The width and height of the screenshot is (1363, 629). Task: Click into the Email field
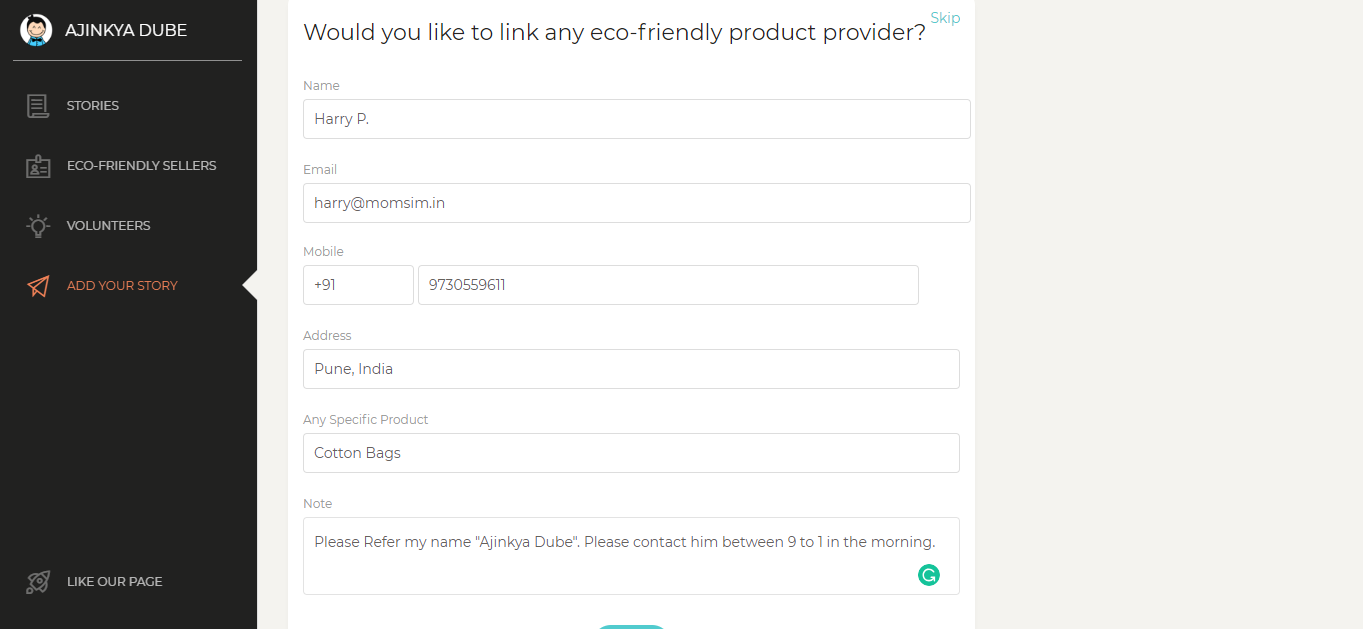(x=636, y=203)
